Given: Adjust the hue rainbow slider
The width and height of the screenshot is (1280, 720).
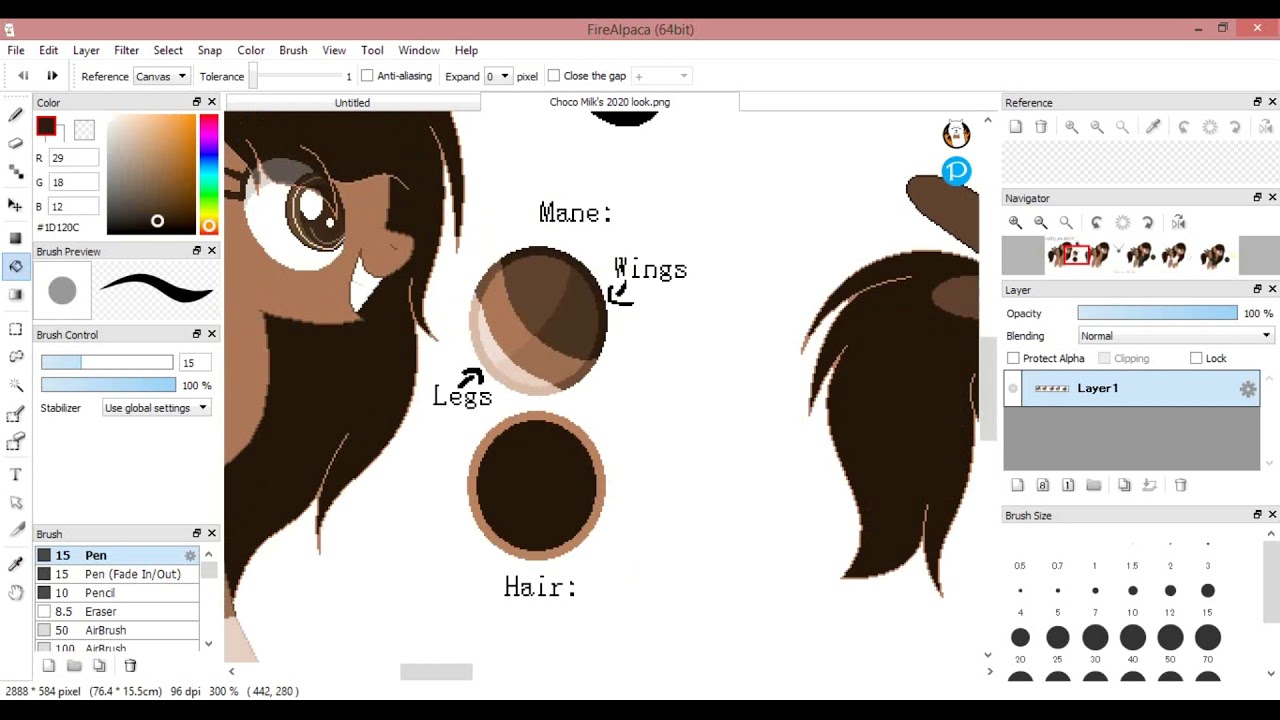Looking at the screenshot, I should [x=208, y=174].
